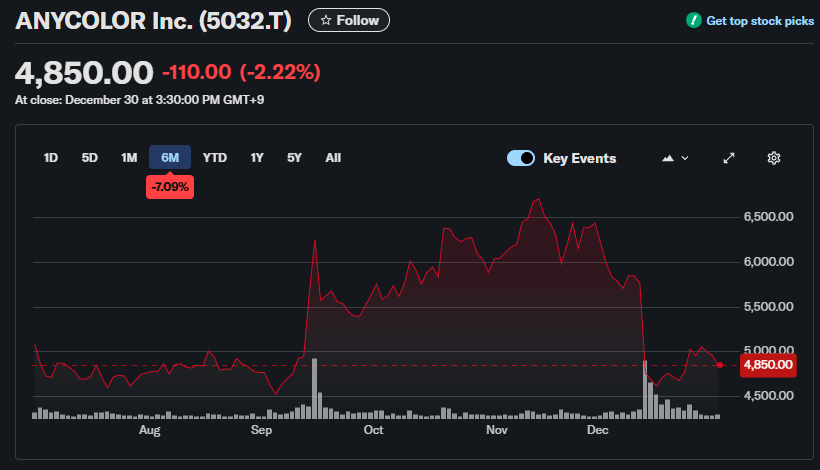
Task: Open chart settings gear
Action: 774,158
